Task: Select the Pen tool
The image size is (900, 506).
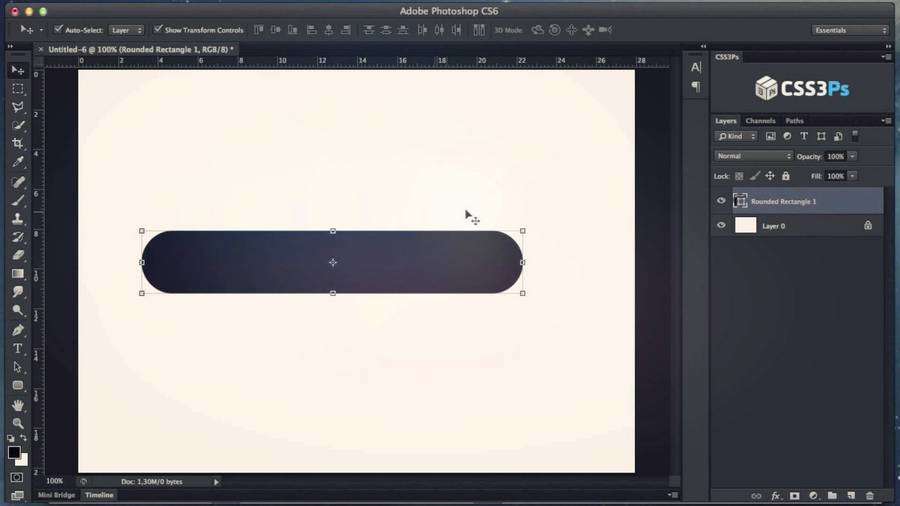Action: (x=18, y=330)
